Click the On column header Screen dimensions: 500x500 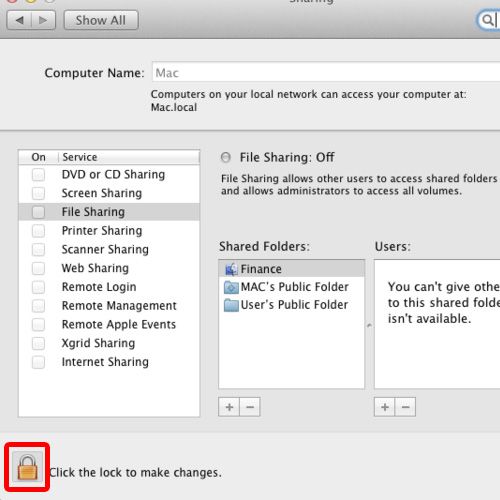click(x=39, y=157)
